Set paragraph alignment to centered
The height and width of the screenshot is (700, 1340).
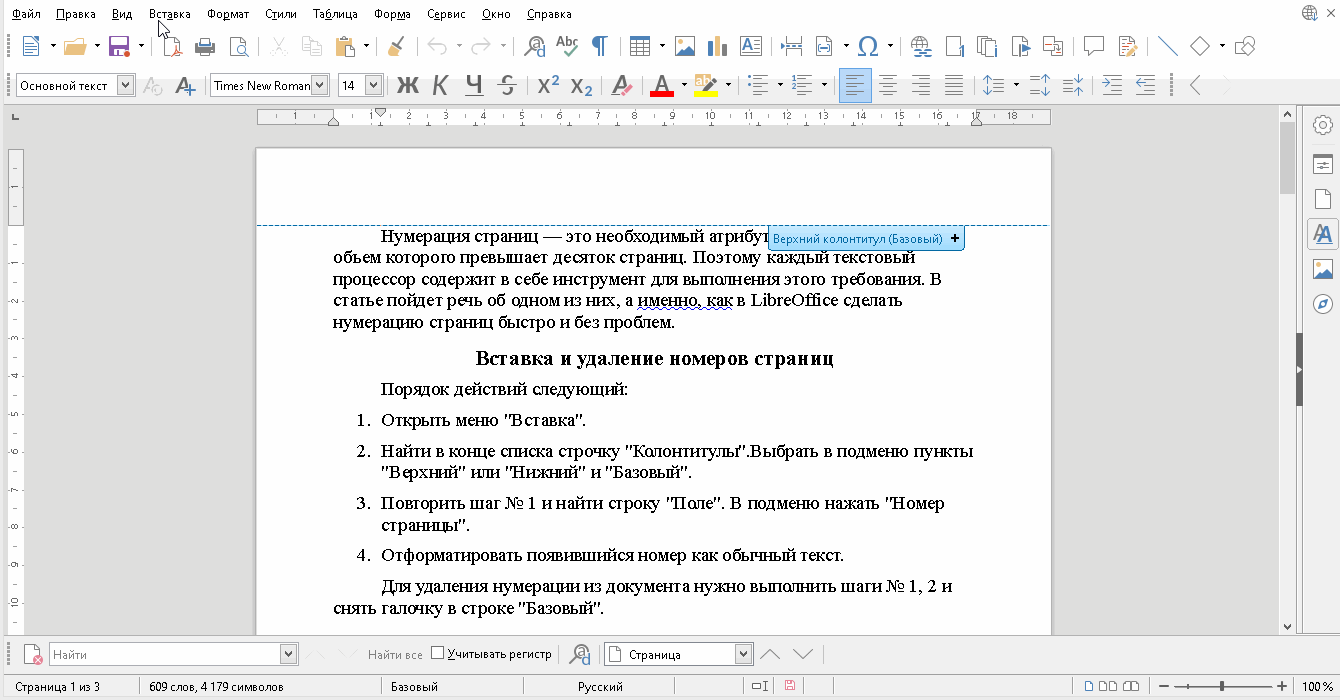pyautogui.click(x=887, y=86)
